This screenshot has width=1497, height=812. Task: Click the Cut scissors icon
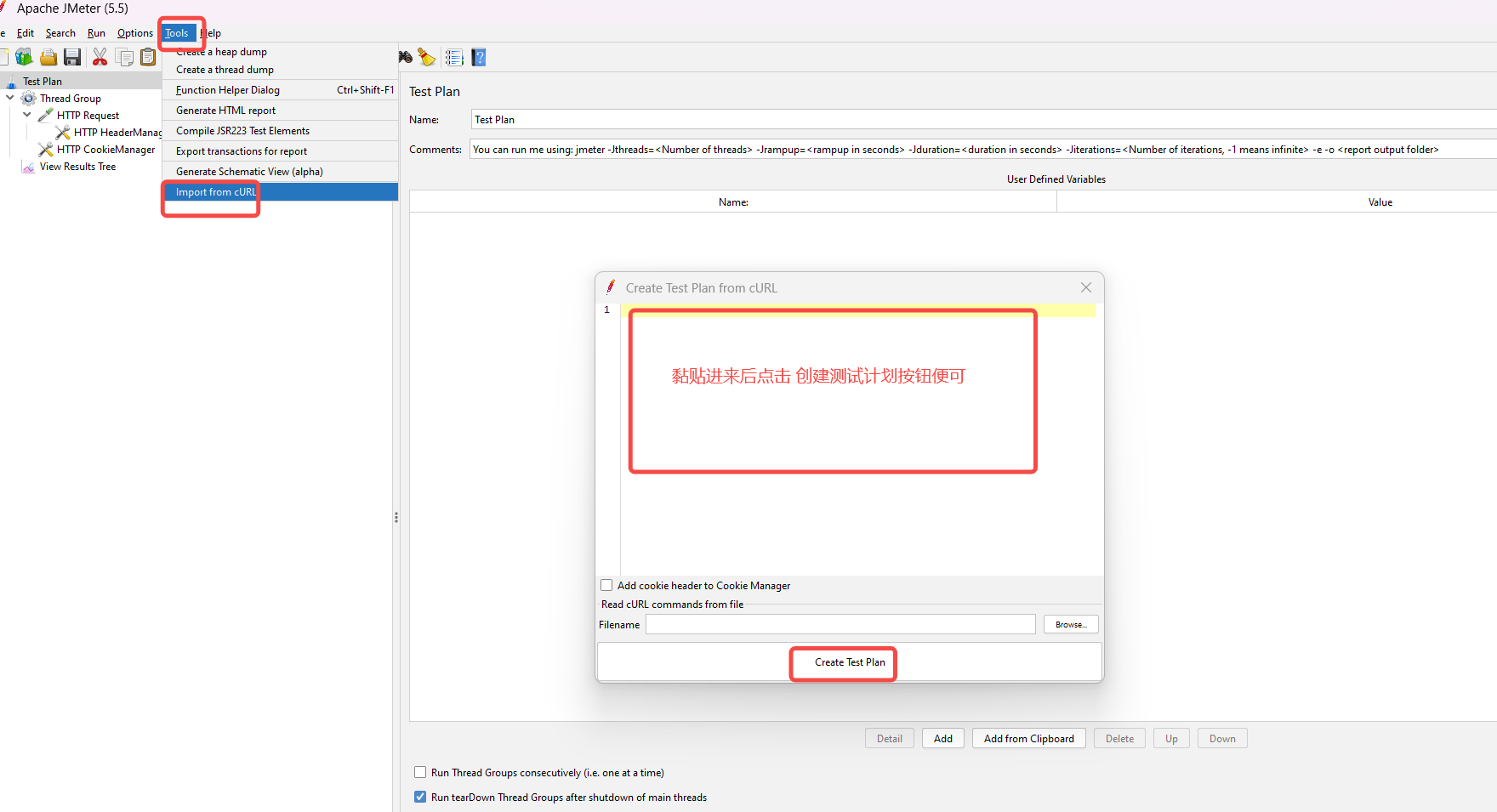pos(100,57)
